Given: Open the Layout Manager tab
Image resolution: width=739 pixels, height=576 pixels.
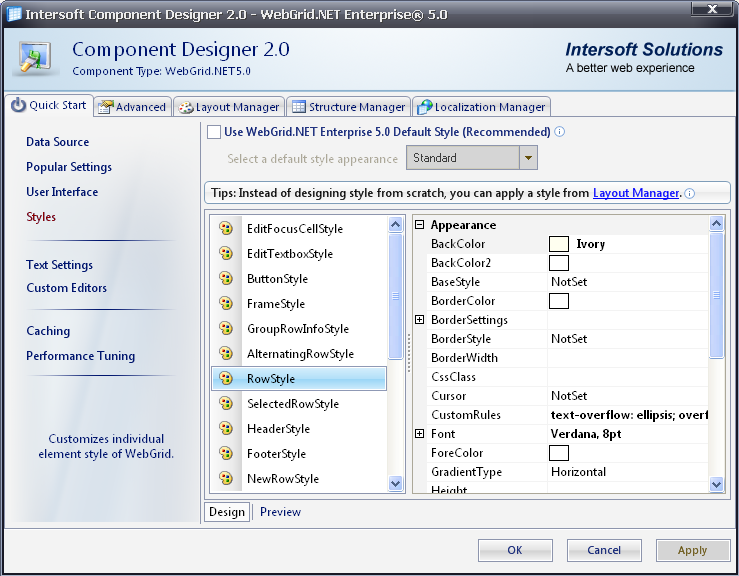Looking at the screenshot, I should point(229,107).
